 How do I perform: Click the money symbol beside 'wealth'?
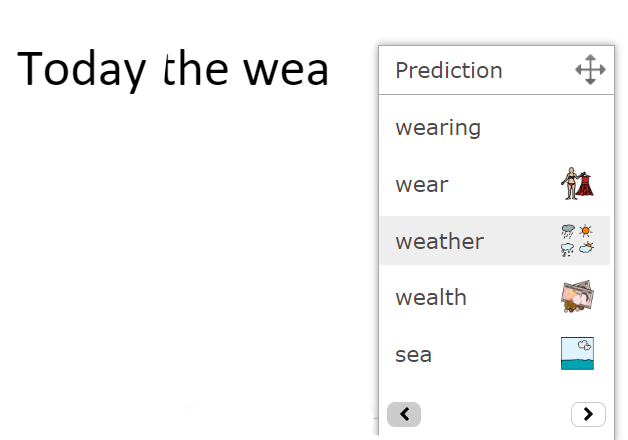pos(577,297)
